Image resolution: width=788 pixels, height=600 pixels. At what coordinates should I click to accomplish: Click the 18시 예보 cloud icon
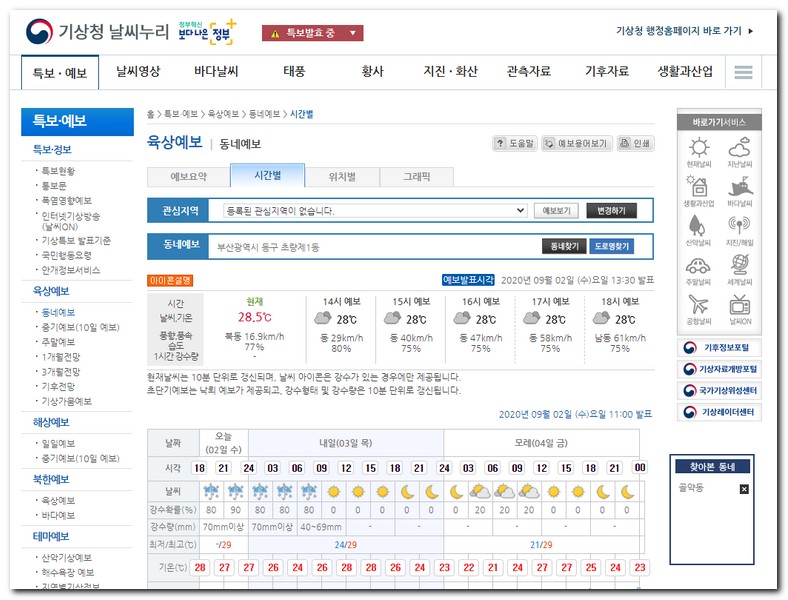(601, 318)
